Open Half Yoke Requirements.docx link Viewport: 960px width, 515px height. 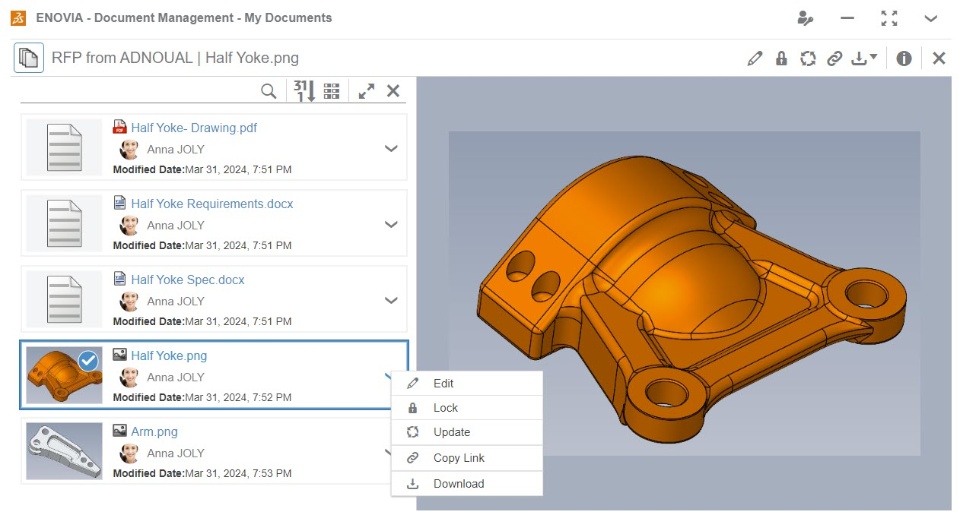(212, 203)
